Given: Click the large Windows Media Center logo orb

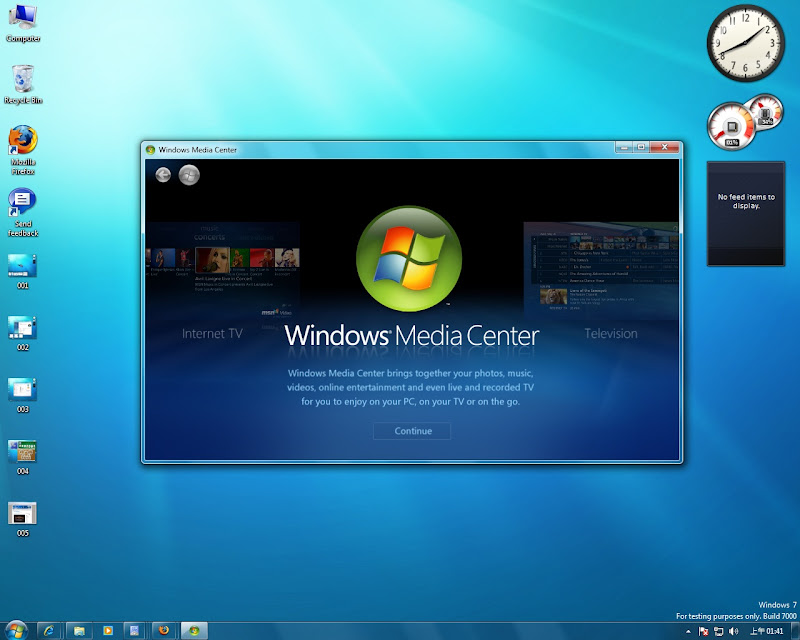Looking at the screenshot, I should [x=409, y=258].
